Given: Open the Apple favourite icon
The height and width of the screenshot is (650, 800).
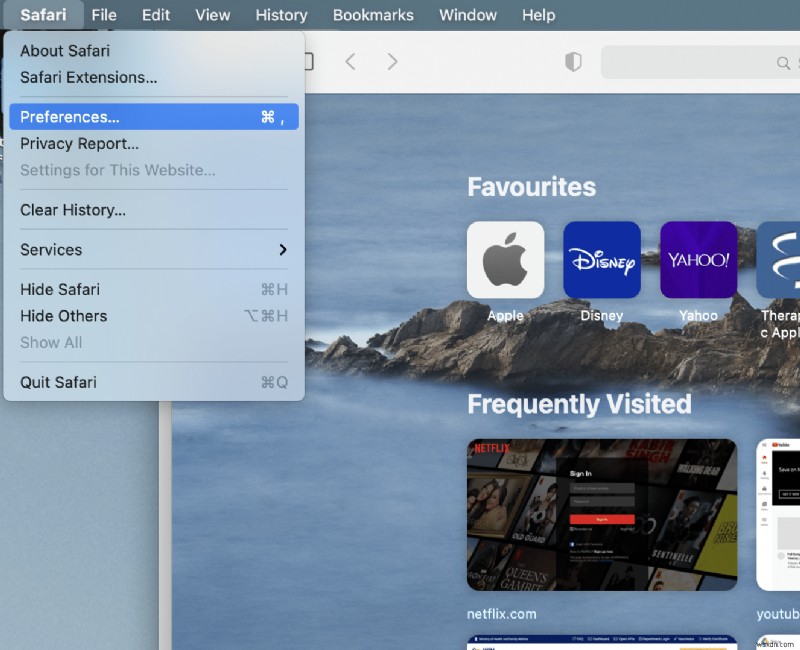Looking at the screenshot, I should (x=505, y=259).
